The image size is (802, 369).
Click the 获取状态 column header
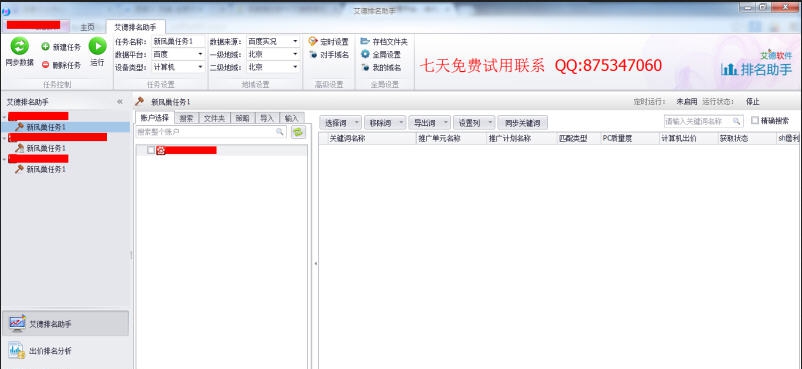[x=747, y=138]
